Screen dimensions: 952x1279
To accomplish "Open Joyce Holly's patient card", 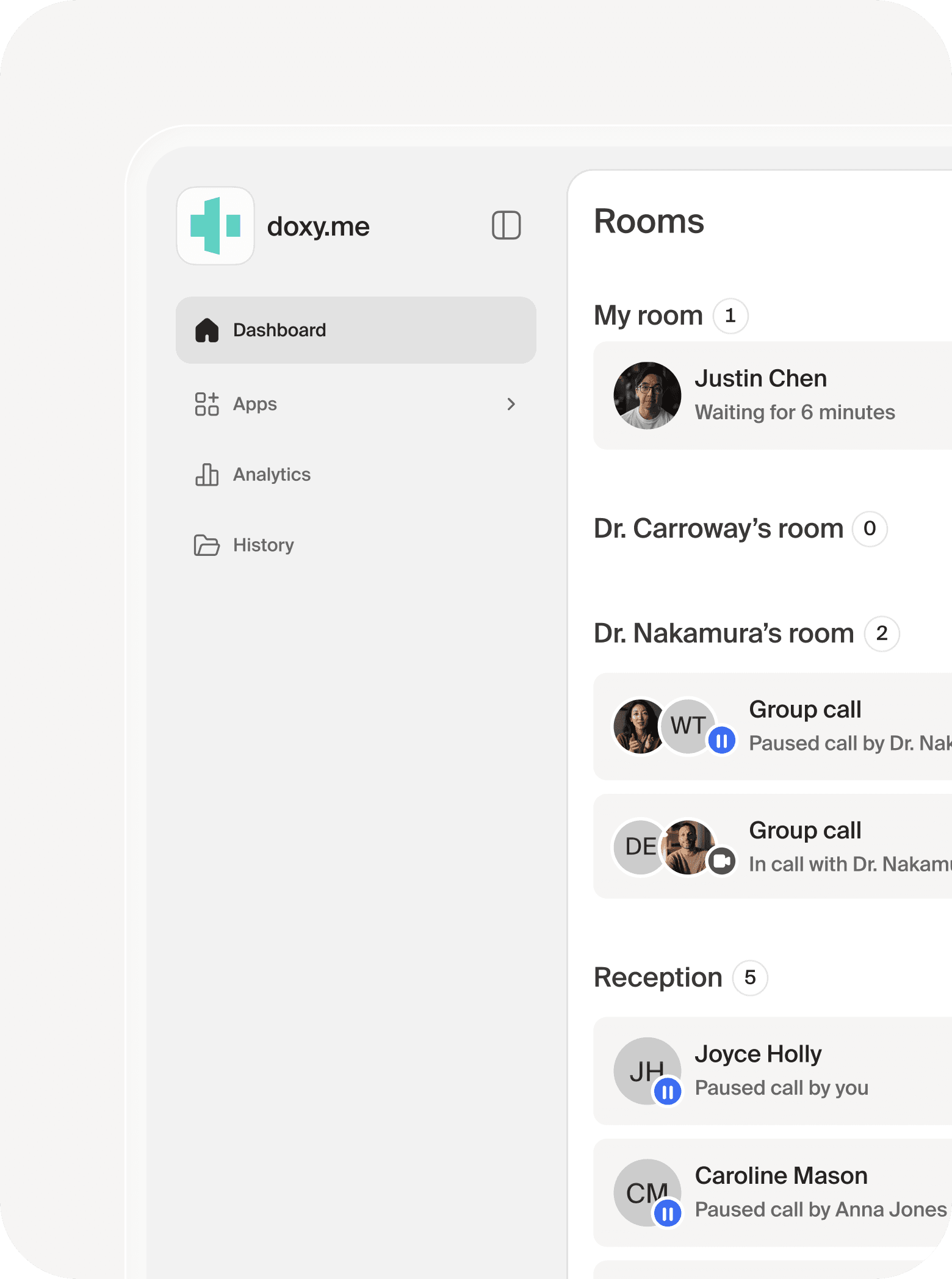I will tap(773, 1071).
